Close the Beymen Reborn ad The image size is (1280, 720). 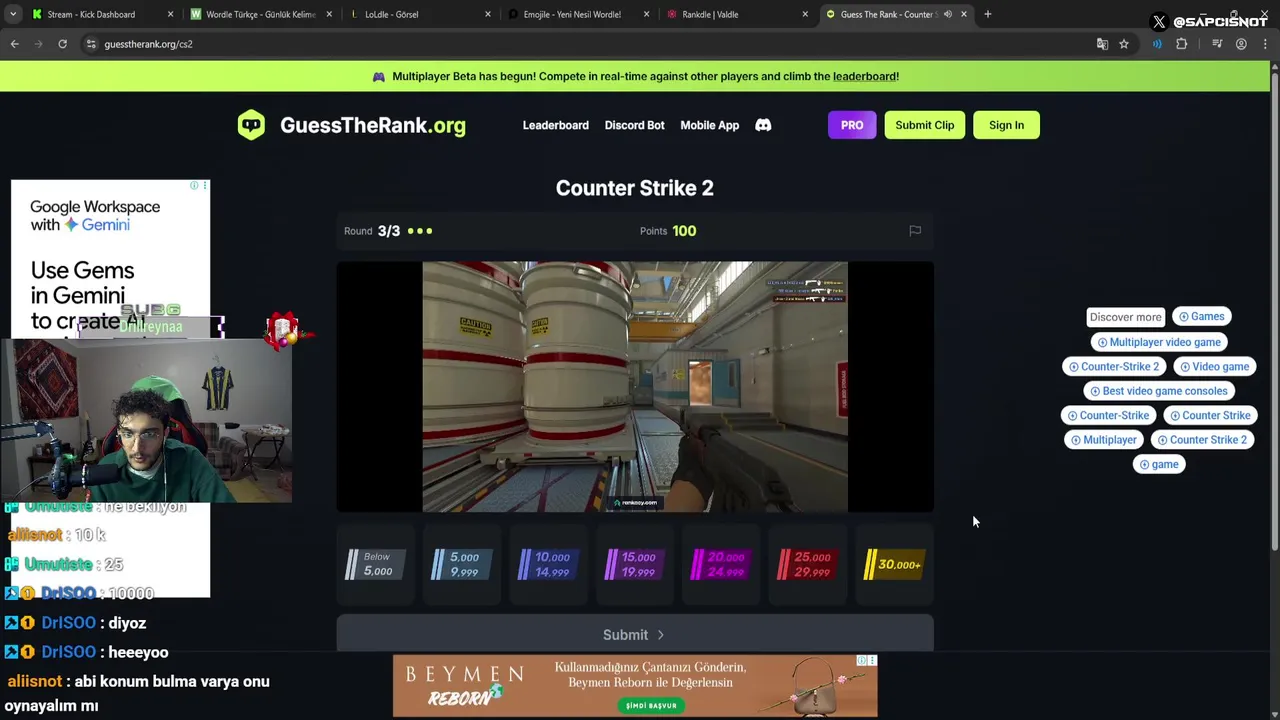pos(872,661)
